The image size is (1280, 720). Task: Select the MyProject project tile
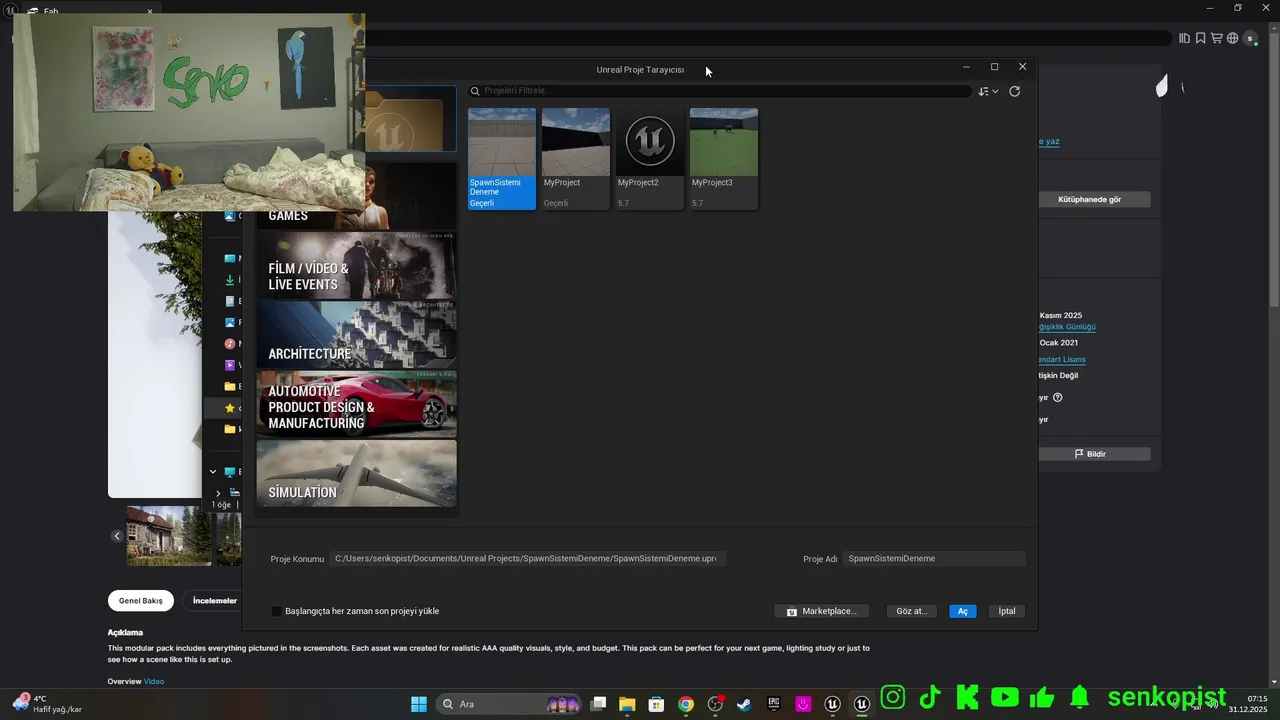(576, 159)
